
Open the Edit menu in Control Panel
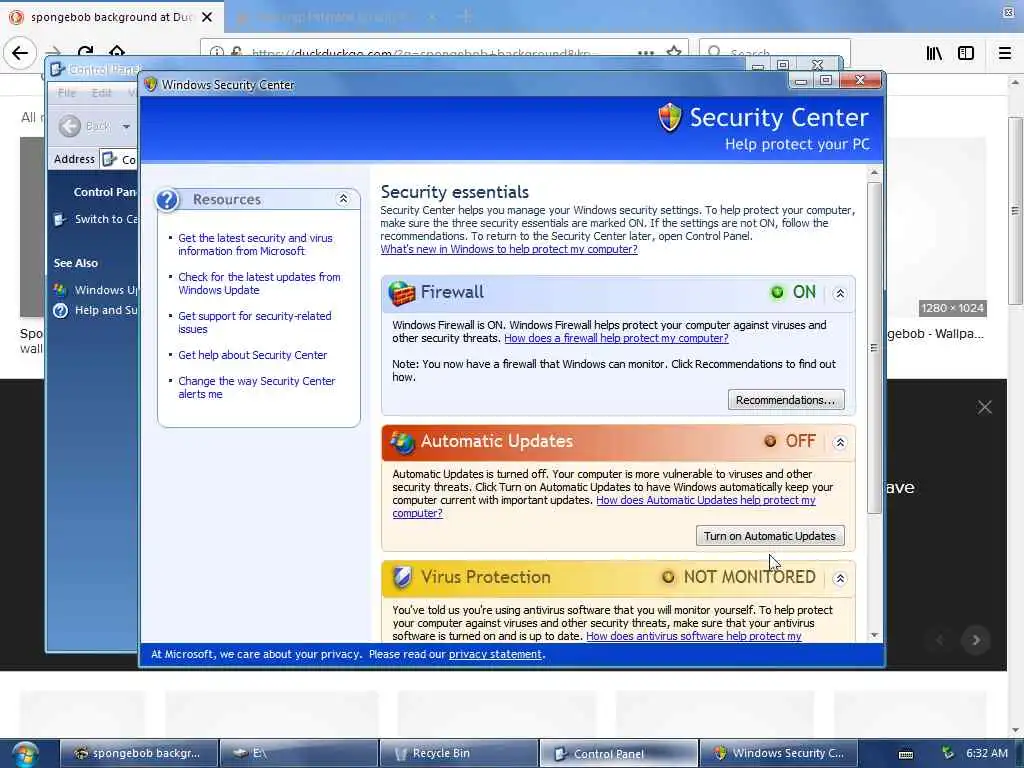pos(101,93)
